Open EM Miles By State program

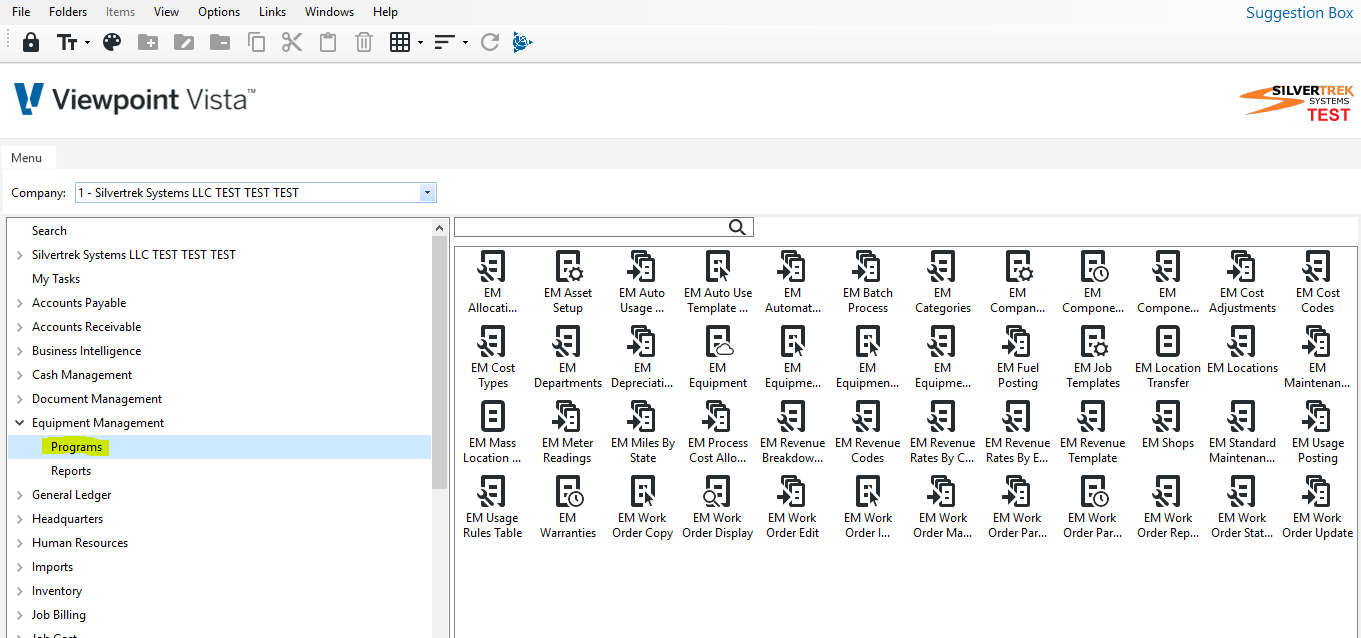click(x=643, y=432)
